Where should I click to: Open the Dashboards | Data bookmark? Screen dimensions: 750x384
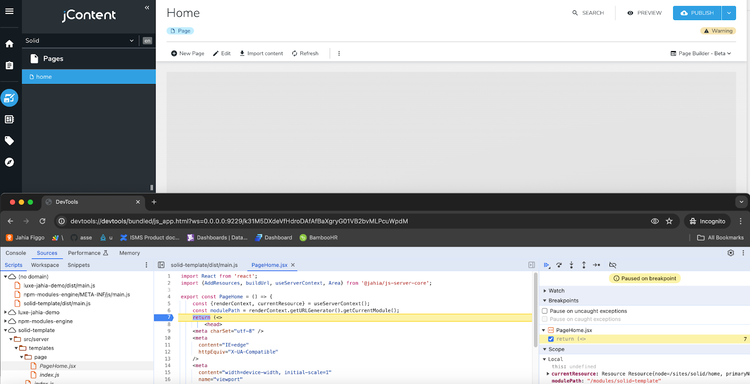pos(218,238)
